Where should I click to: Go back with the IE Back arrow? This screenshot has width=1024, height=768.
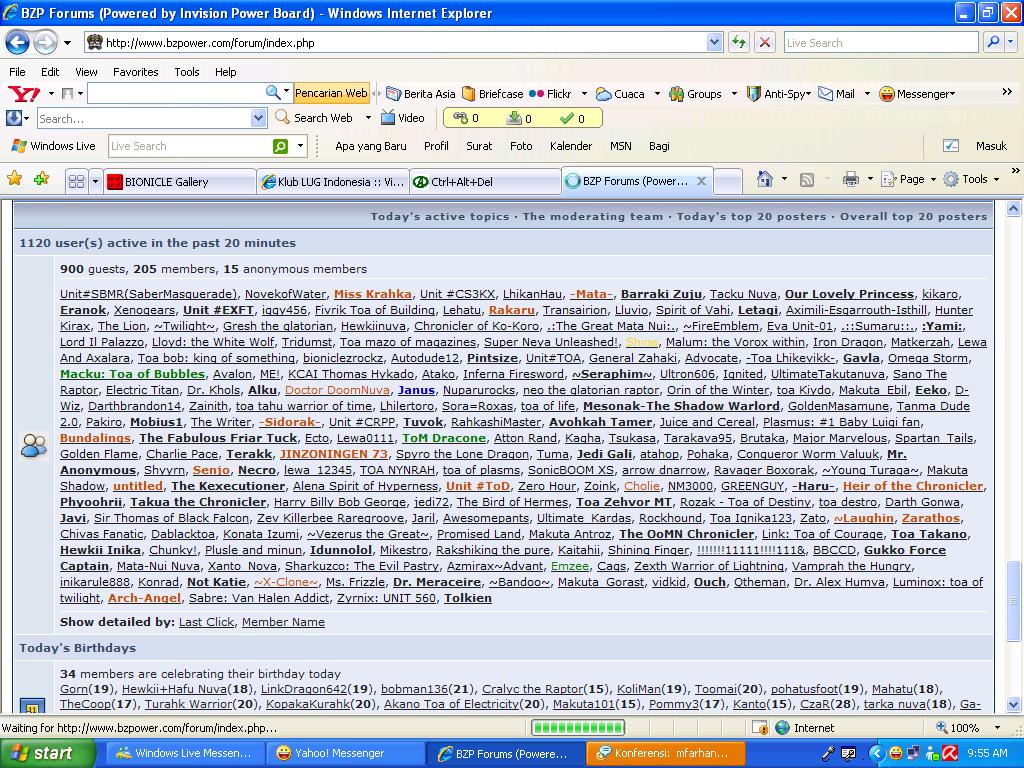click(x=18, y=43)
